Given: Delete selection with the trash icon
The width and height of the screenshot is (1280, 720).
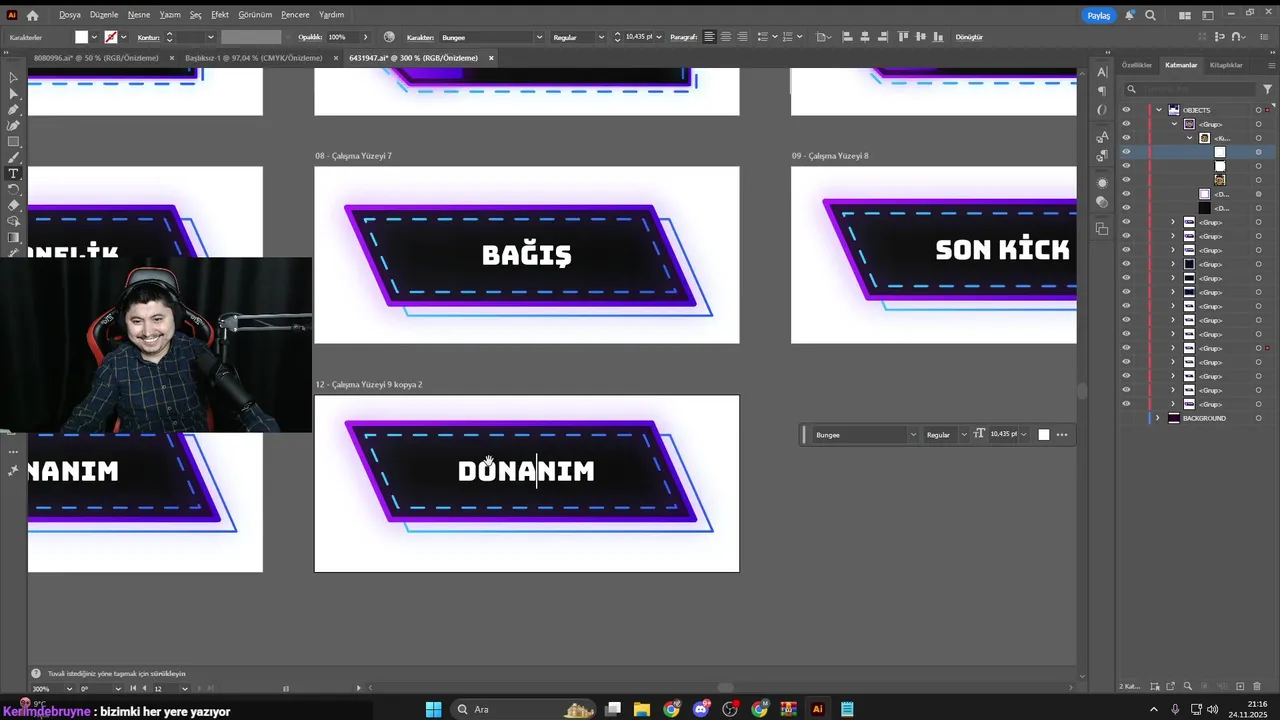Looking at the screenshot, I should 1257,686.
